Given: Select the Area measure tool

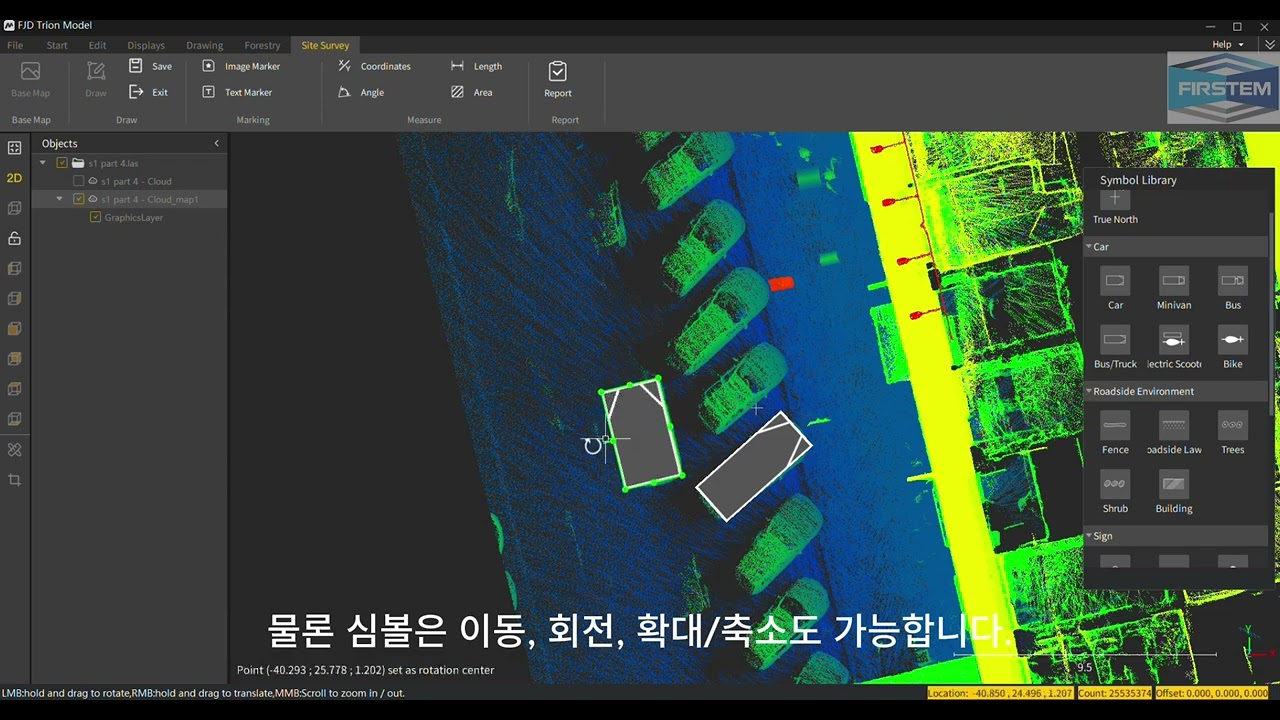Looking at the screenshot, I should point(471,92).
